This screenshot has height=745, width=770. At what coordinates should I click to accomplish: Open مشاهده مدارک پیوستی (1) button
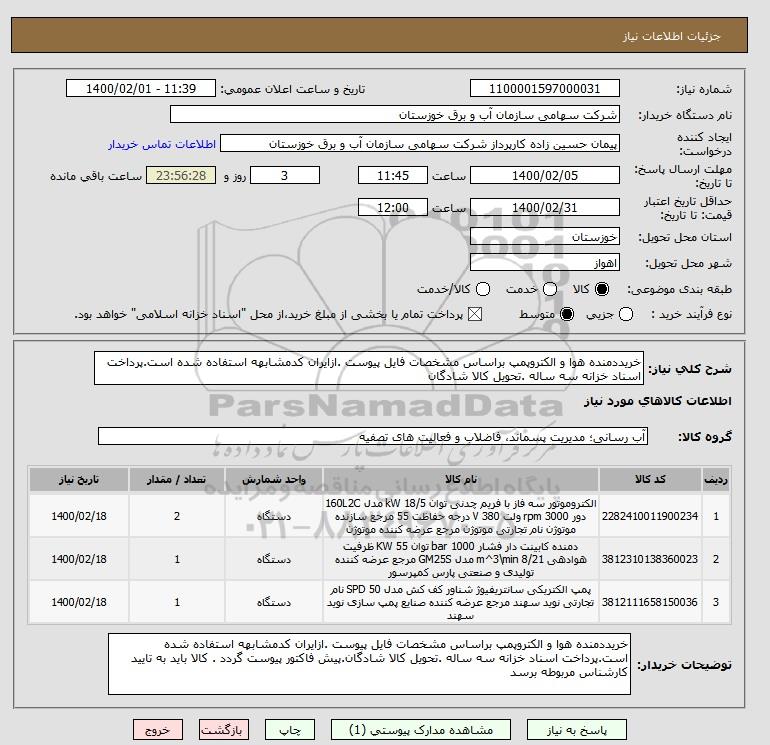pos(421,730)
